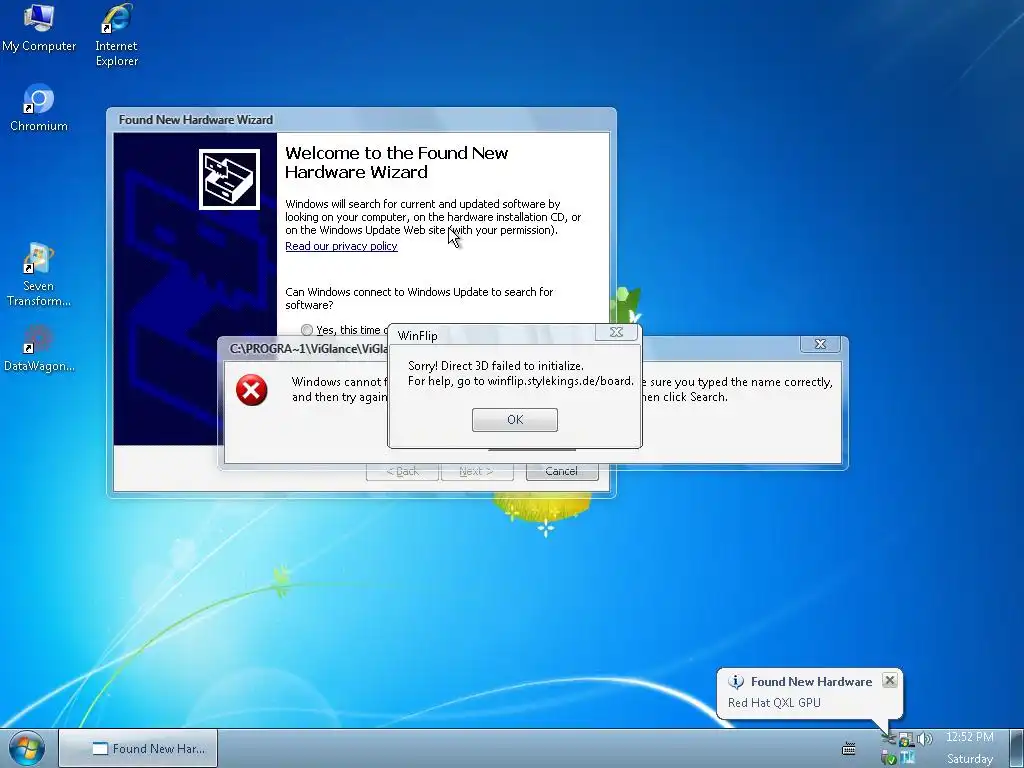Image resolution: width=1024 pixels, height=768 pixels.
Task: Click the blue network bars tray icon
Action: click(x=907, y=757)
